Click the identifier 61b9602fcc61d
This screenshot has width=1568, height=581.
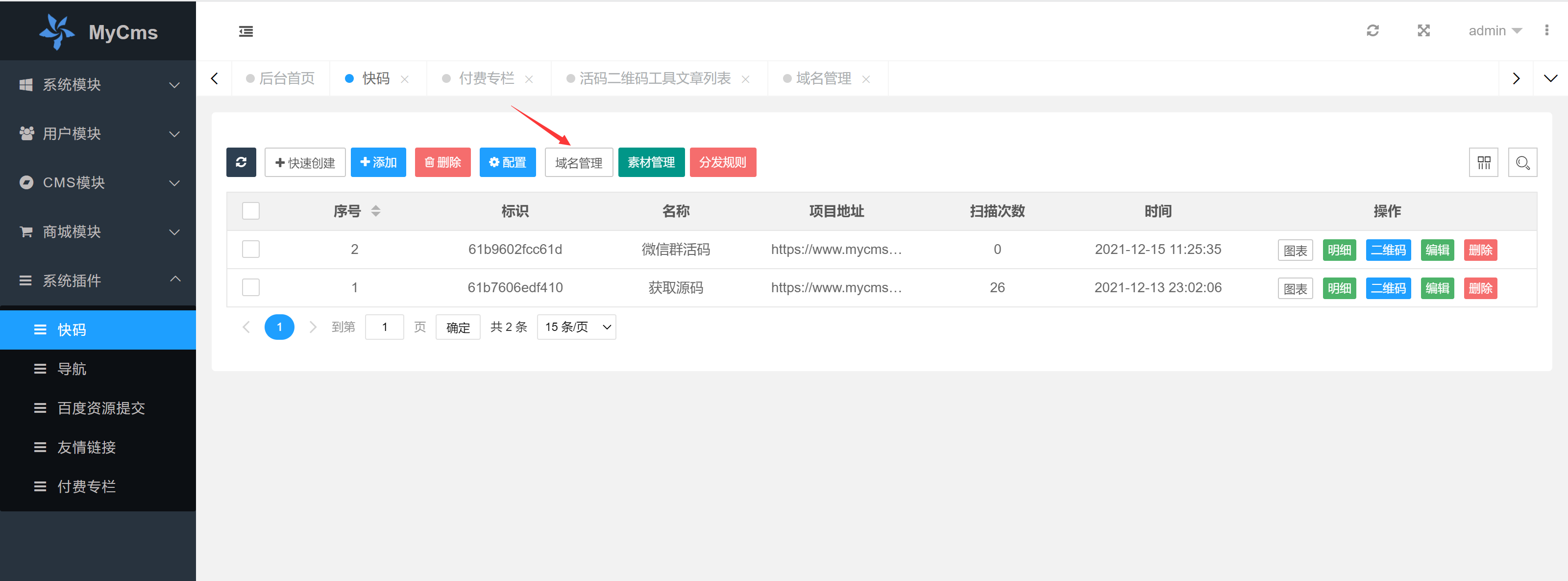tap(515, 249)
